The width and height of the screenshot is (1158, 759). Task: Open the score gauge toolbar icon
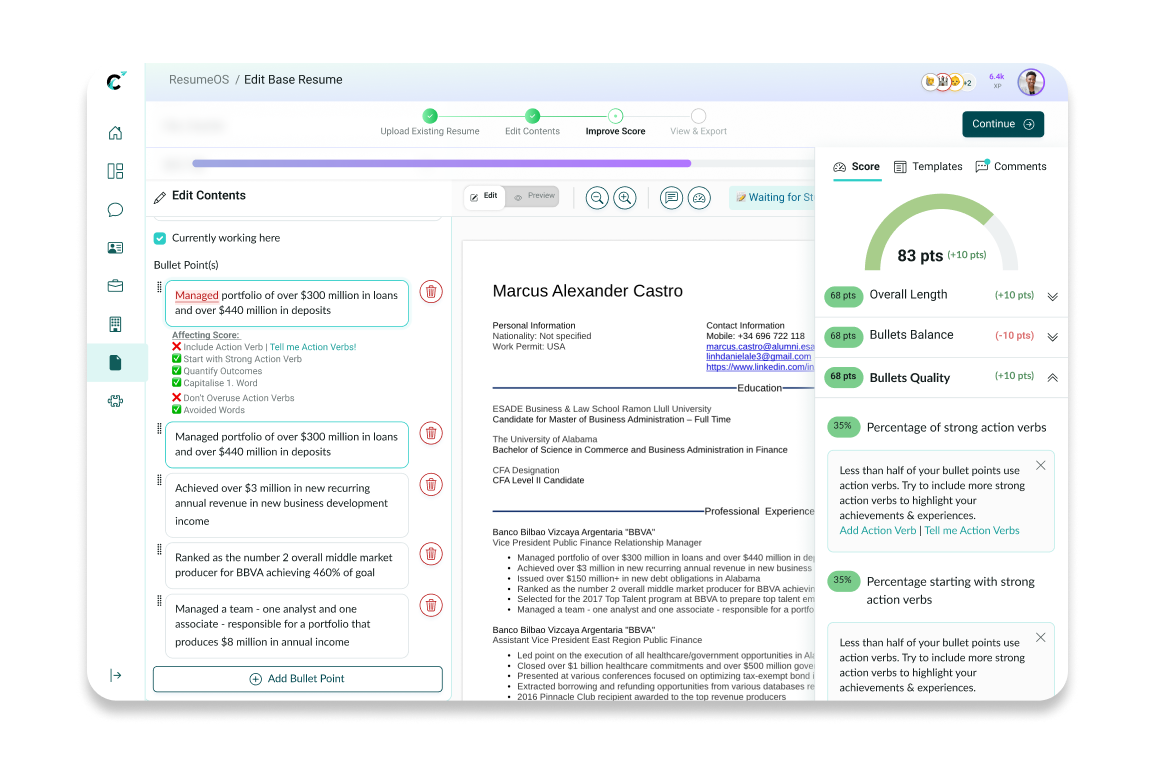coord(699,198)
